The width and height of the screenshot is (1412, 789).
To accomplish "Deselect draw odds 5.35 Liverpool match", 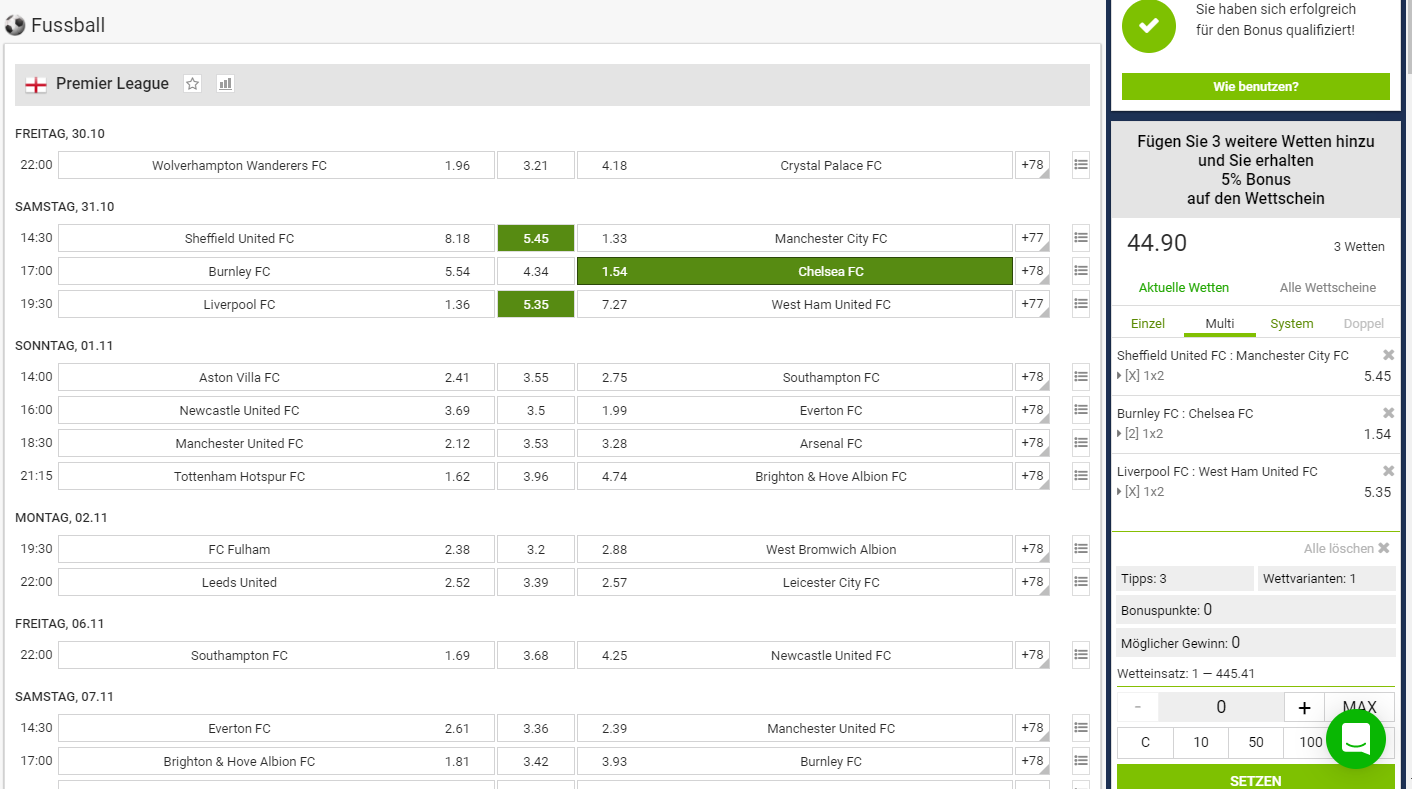I will click(x=536, y=304).
